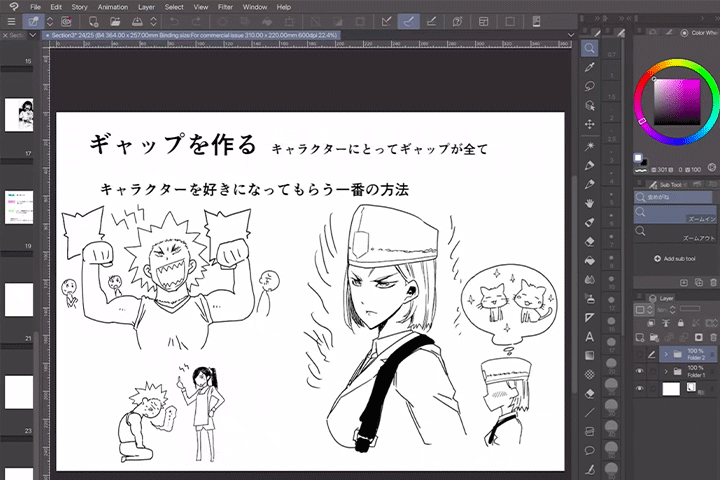The width and height of the screenshot is (720, 480).
Task: Click the smartphone companion icon in command bar
Action: pyautogui.click(x=536, y=22)
